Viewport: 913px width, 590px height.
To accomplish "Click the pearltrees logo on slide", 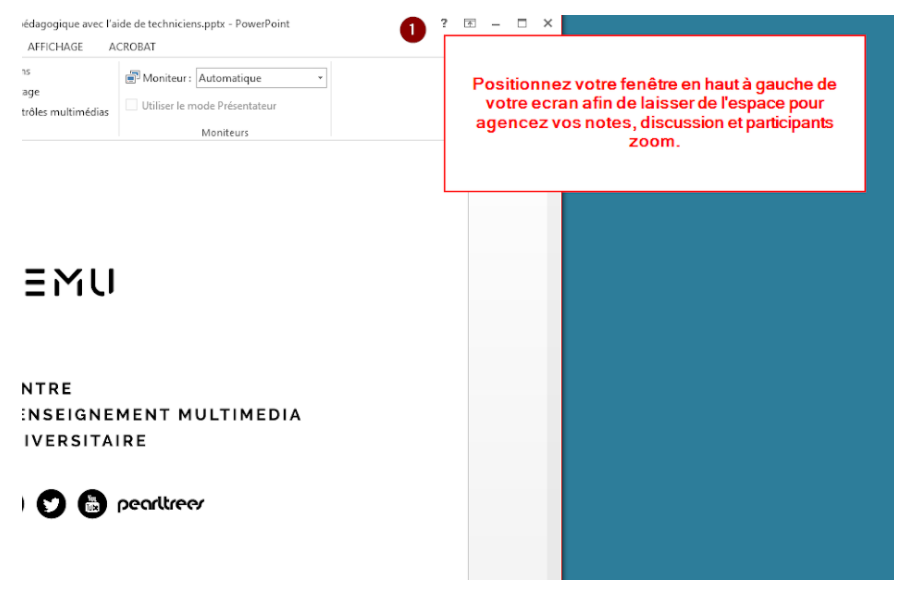I will [161, 504].
